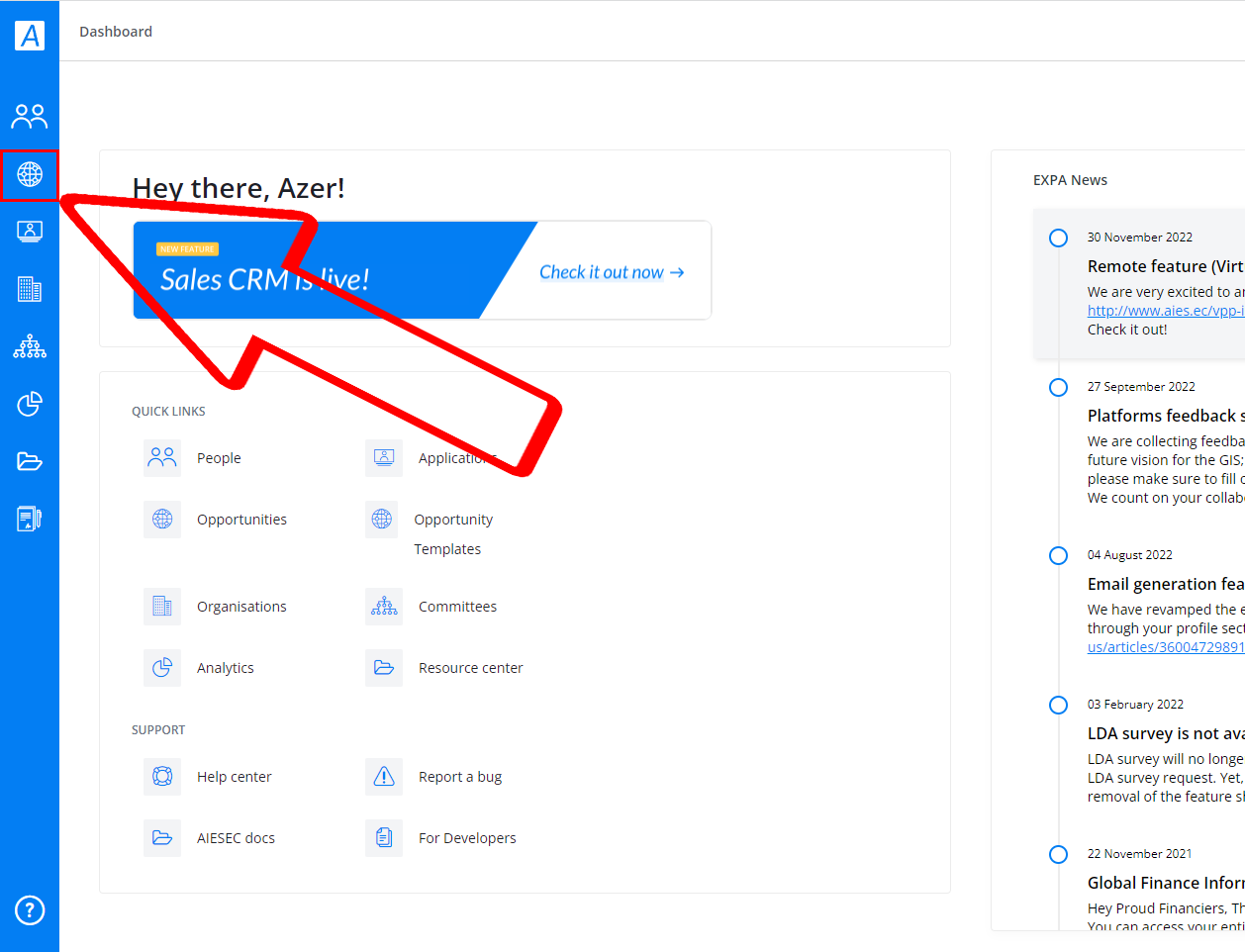
Task: Click the 22 November 2021 date
Action: pyautogui.click(x=1140, y=854)
